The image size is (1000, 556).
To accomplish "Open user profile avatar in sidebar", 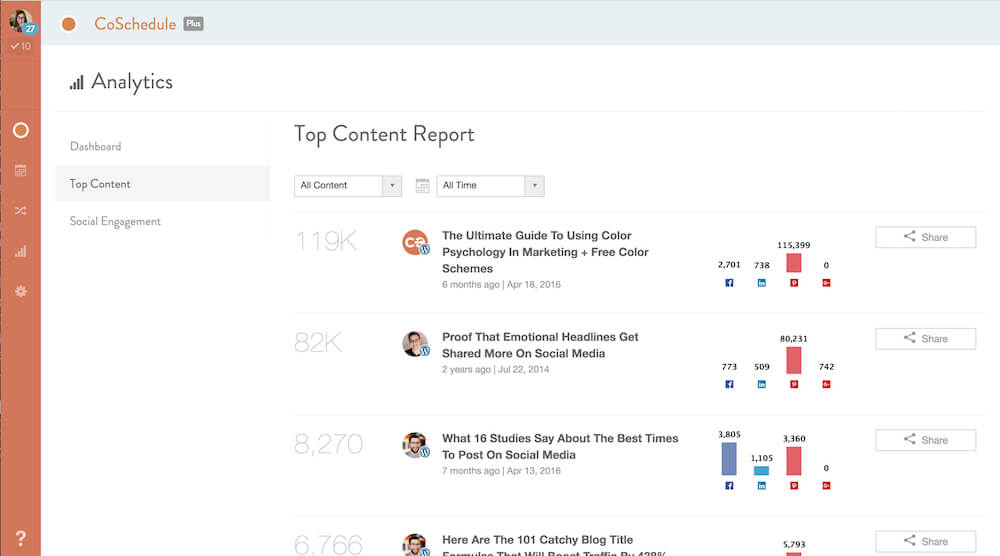I will (20, 21).
